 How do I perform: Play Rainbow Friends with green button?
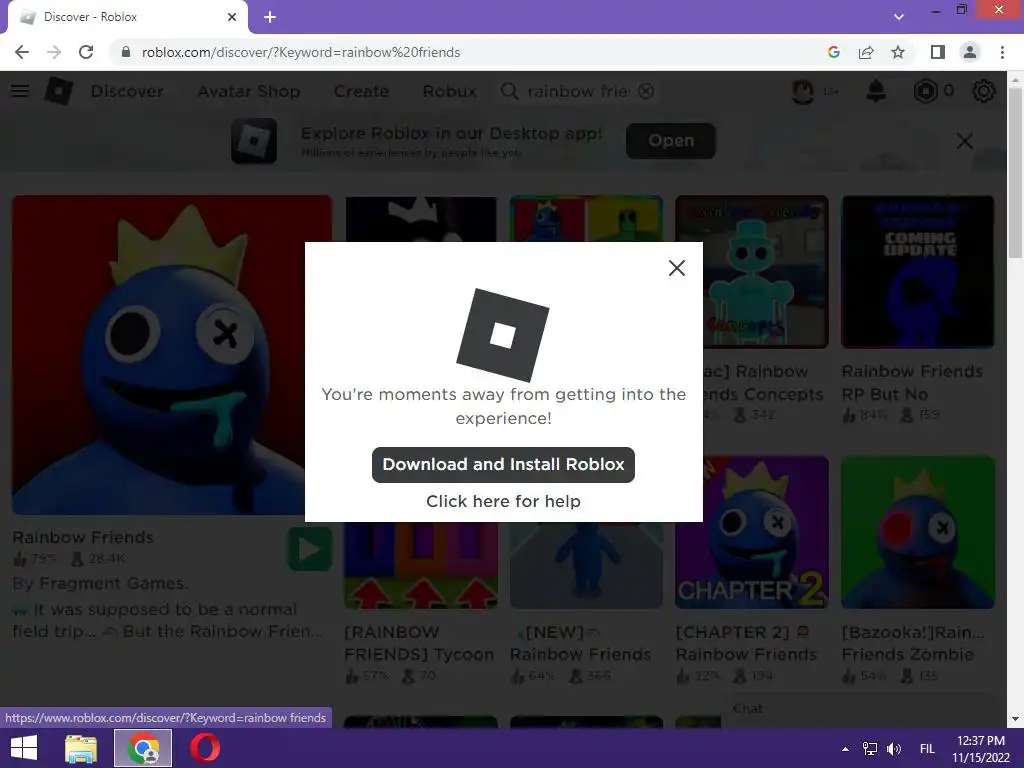click(x=309, y=549)
